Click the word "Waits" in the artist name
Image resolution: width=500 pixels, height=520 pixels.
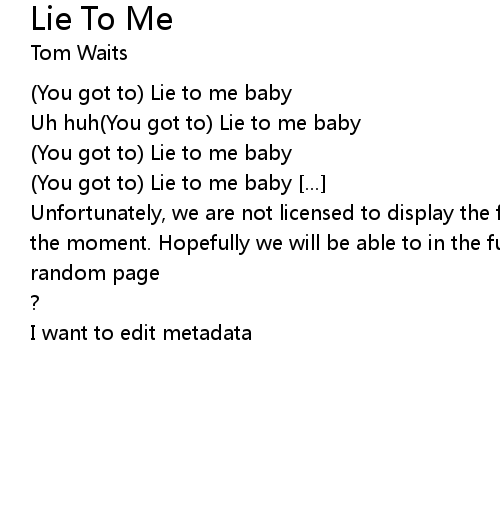click(x=102, y=53)
